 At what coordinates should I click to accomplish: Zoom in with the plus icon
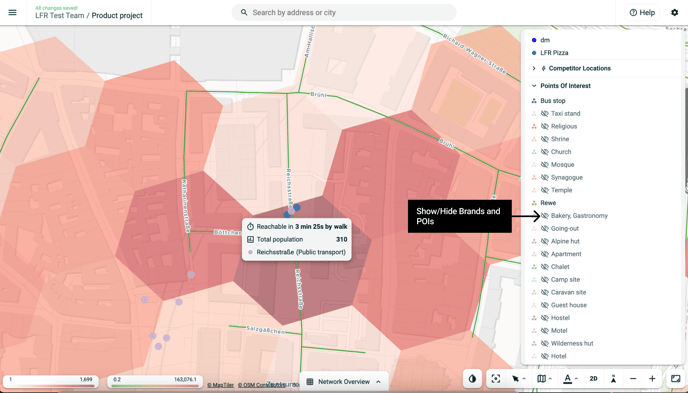tap(652, 379)
